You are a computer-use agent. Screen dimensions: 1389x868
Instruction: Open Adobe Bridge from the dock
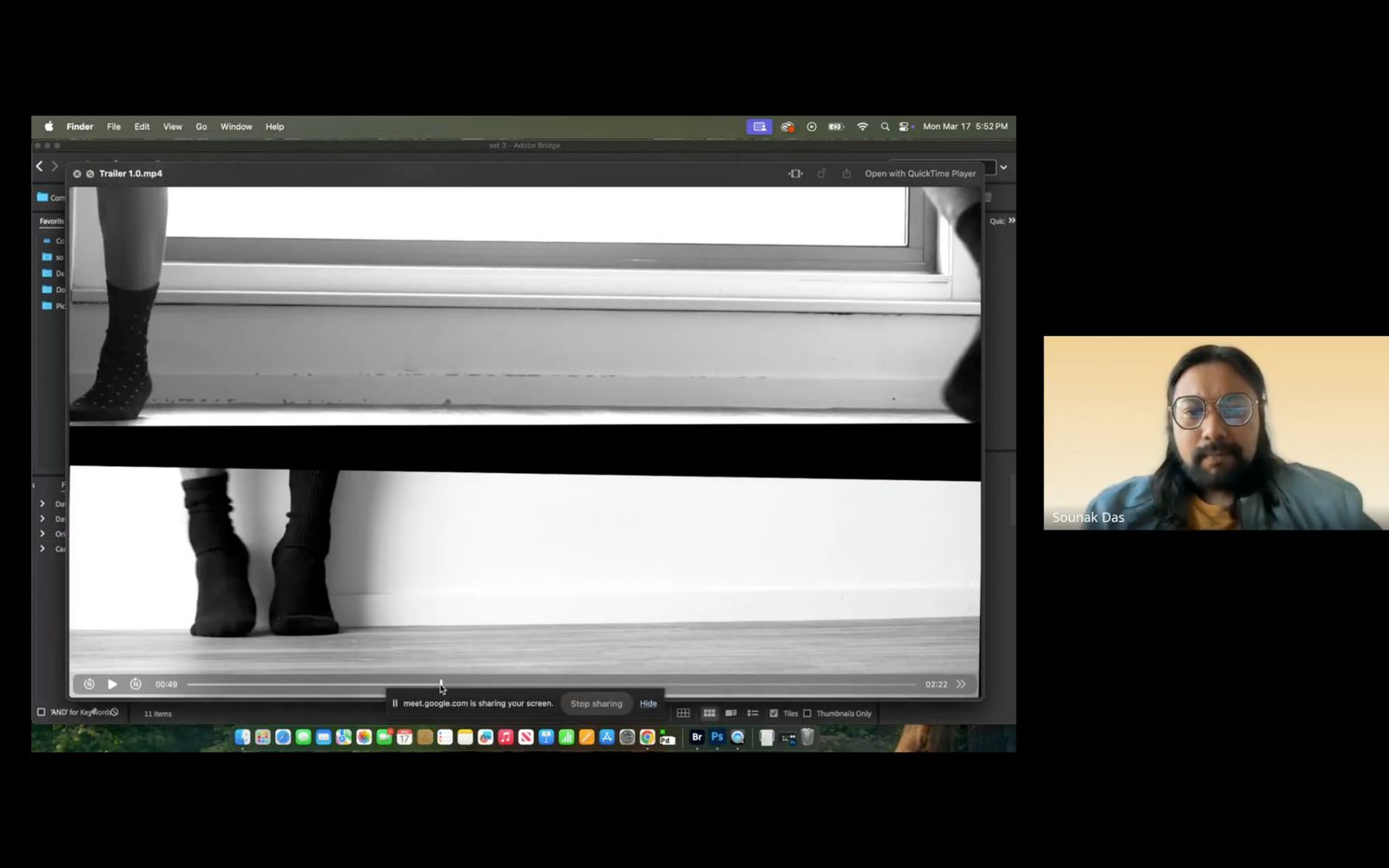click(x=696, y=737)
